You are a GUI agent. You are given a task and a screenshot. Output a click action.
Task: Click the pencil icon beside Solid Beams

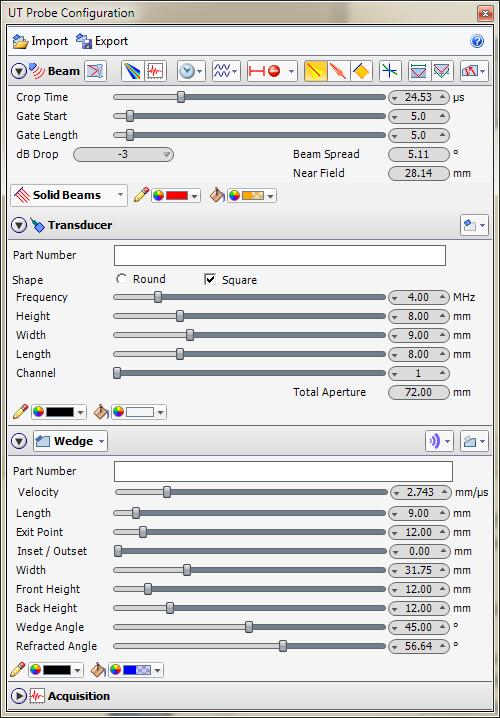point(141,196)
